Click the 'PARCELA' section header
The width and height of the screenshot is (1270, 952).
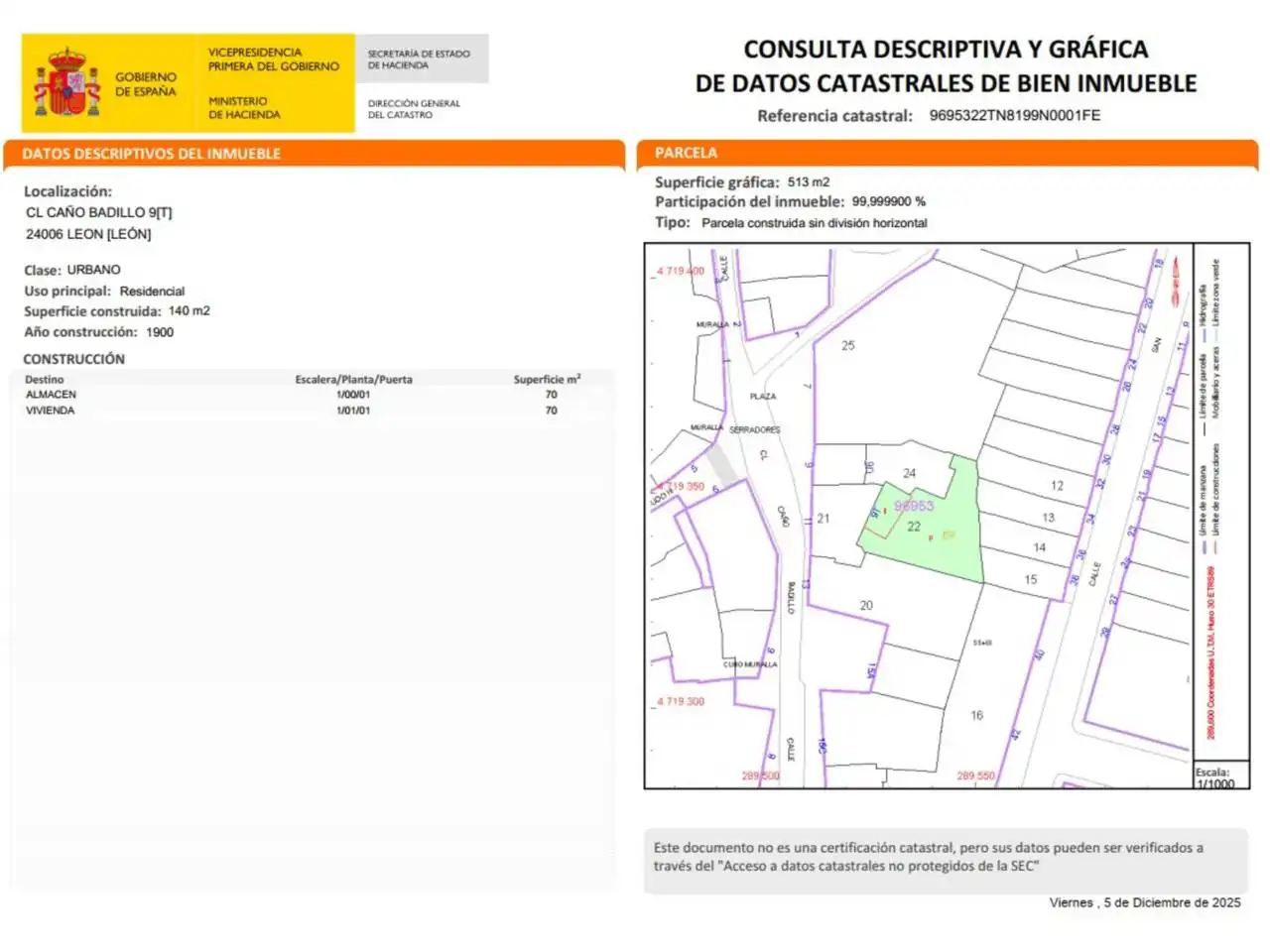pyautogui.click(x=686, y=153)
